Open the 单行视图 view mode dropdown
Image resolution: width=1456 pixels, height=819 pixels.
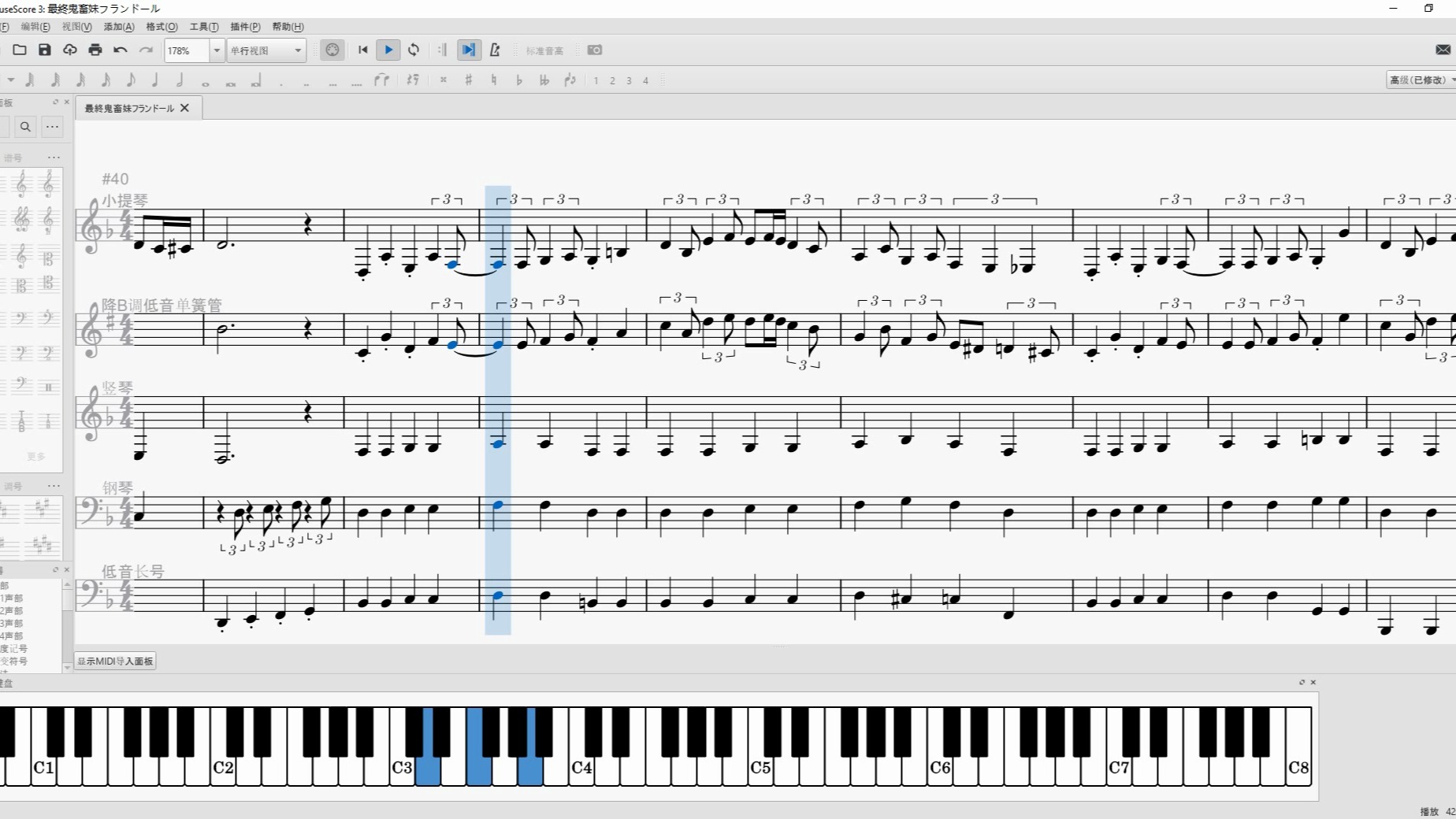266,50
